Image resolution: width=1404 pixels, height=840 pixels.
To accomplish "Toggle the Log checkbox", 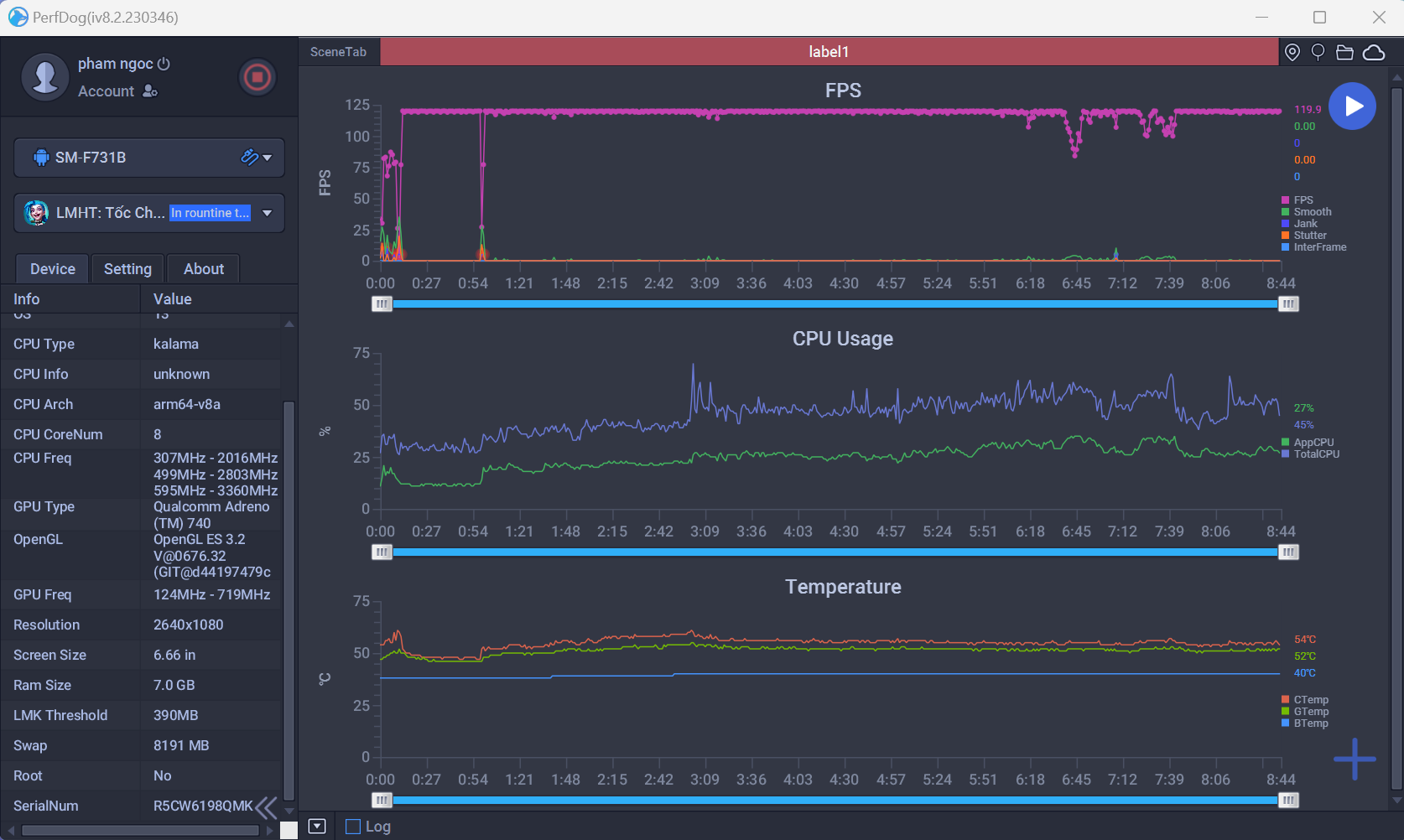I will 353,827.
